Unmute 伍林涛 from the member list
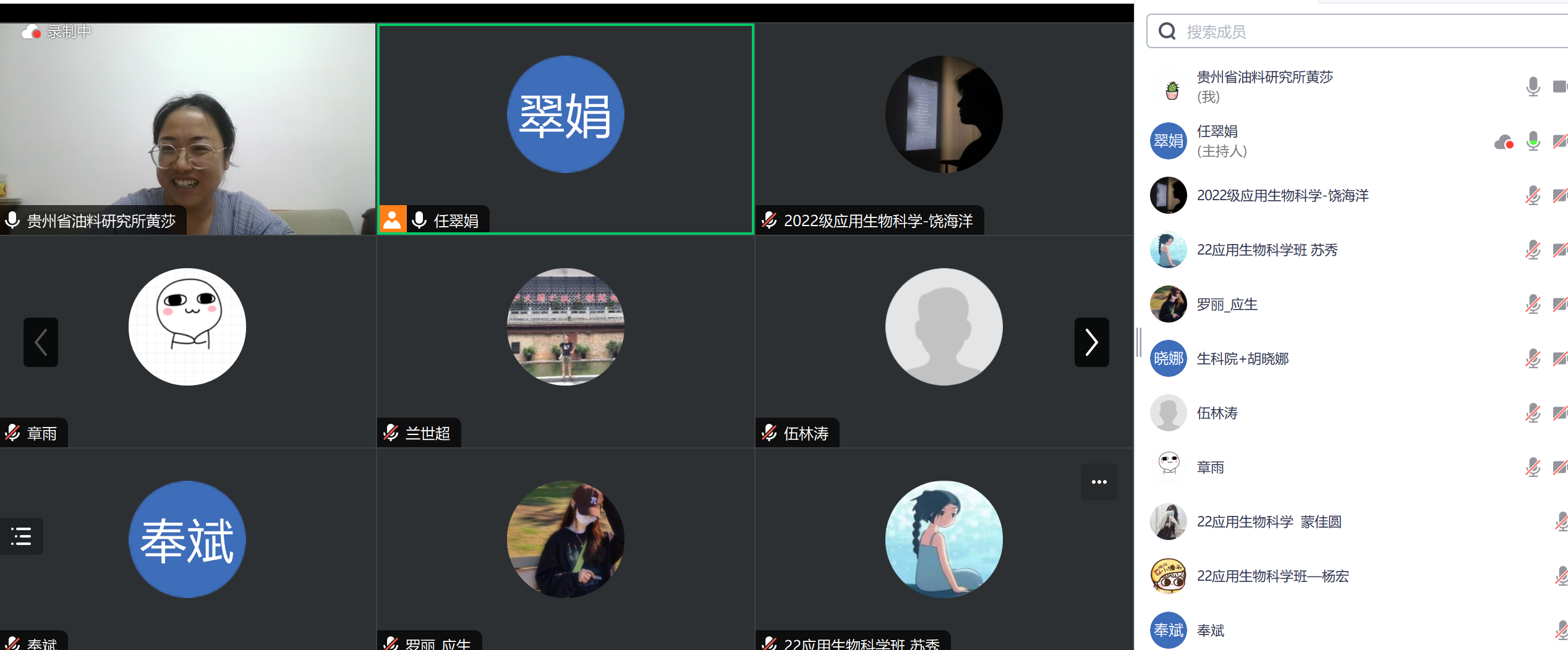This screenshot has height=650, width=1568. point(1533,413)
